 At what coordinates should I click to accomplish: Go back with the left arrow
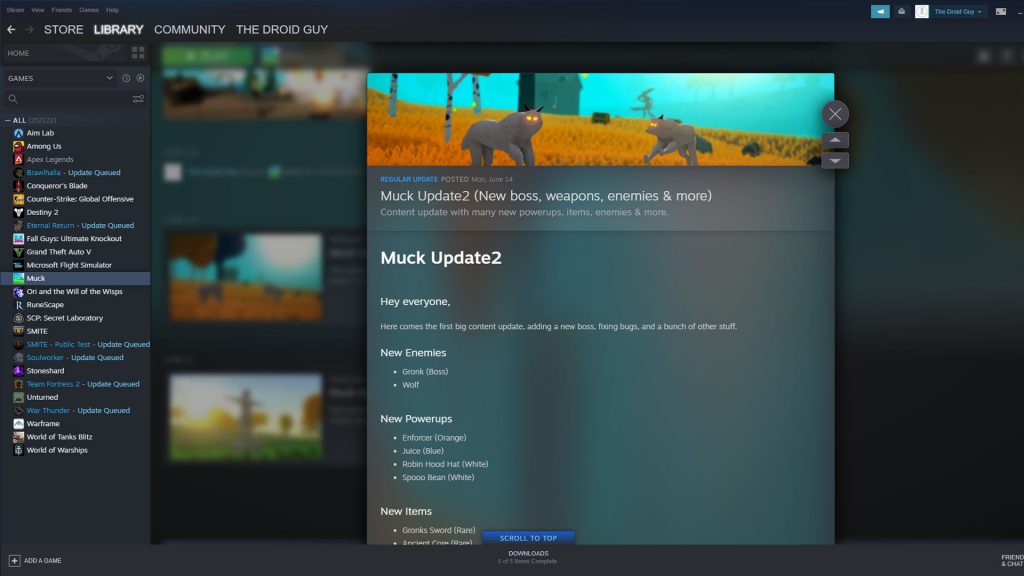coord(11,29)
